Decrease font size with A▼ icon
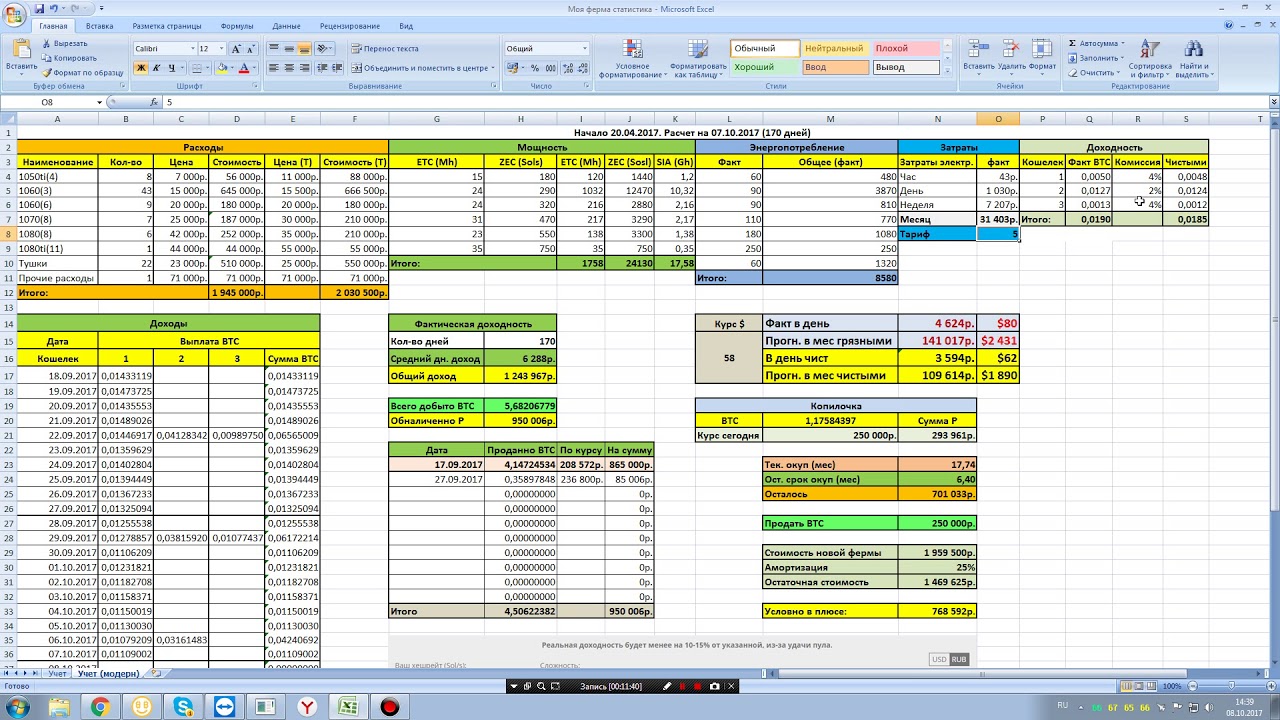This screenshot has width=1280, height=720. coord(250,48)
